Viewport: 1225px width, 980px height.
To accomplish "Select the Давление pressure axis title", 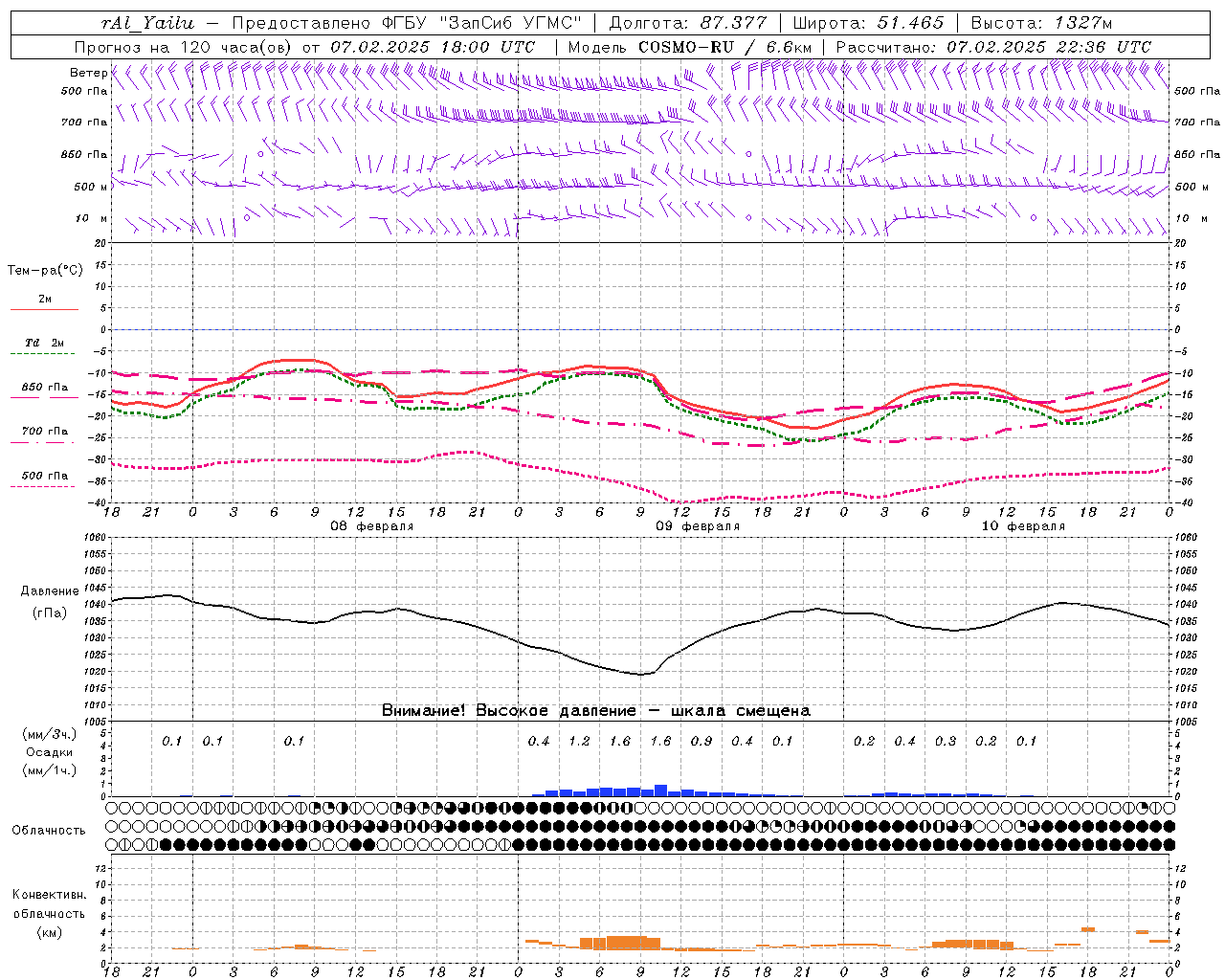I will [50, 591].
